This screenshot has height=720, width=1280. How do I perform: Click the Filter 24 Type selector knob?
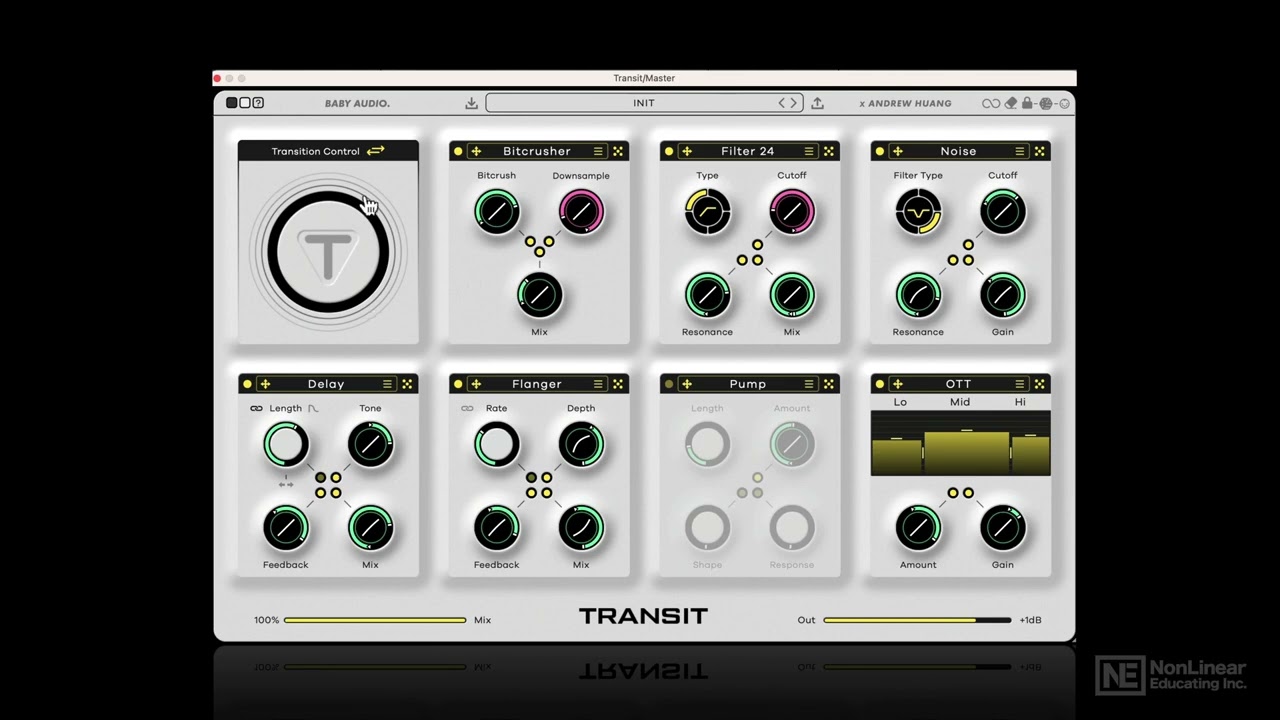(707, 211)
